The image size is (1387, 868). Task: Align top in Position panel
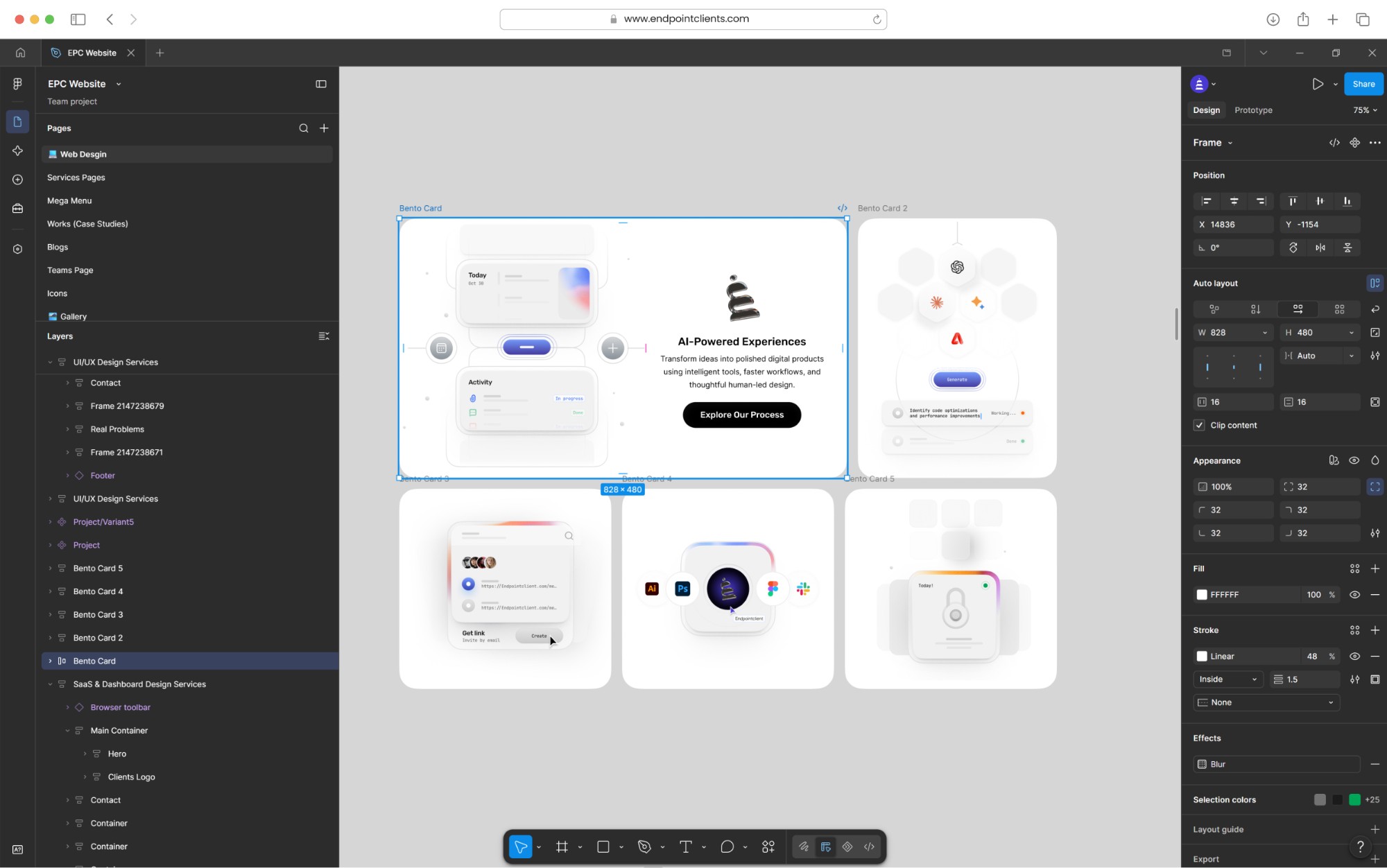(1293, 201)
